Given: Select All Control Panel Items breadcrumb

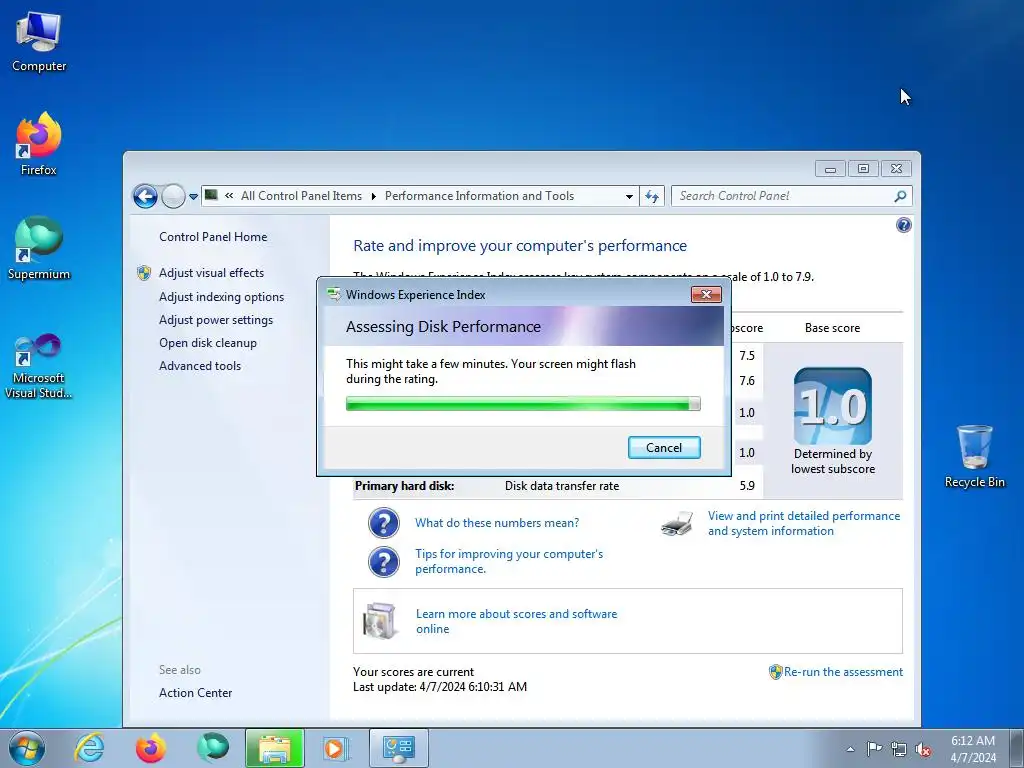Looking at the screenshot, I should (301, 196).
